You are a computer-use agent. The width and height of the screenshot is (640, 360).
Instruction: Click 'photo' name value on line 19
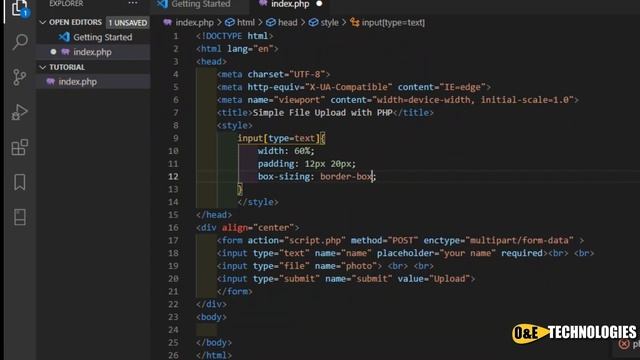[359, 266]
